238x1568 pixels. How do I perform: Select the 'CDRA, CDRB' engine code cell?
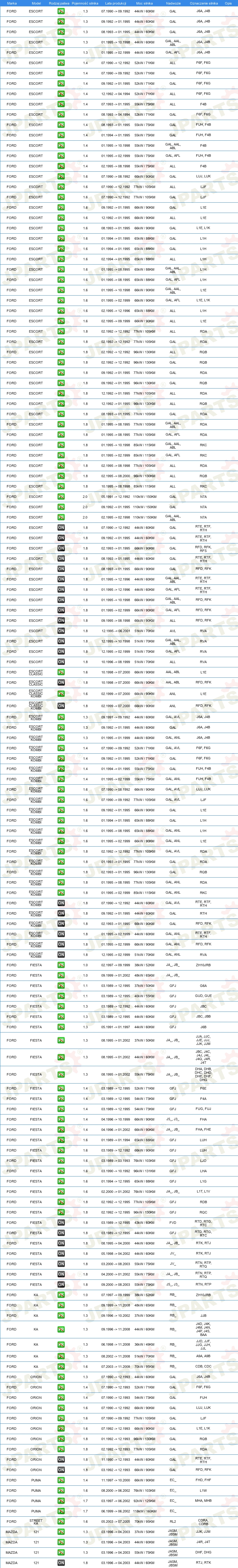click(203, 1521)
